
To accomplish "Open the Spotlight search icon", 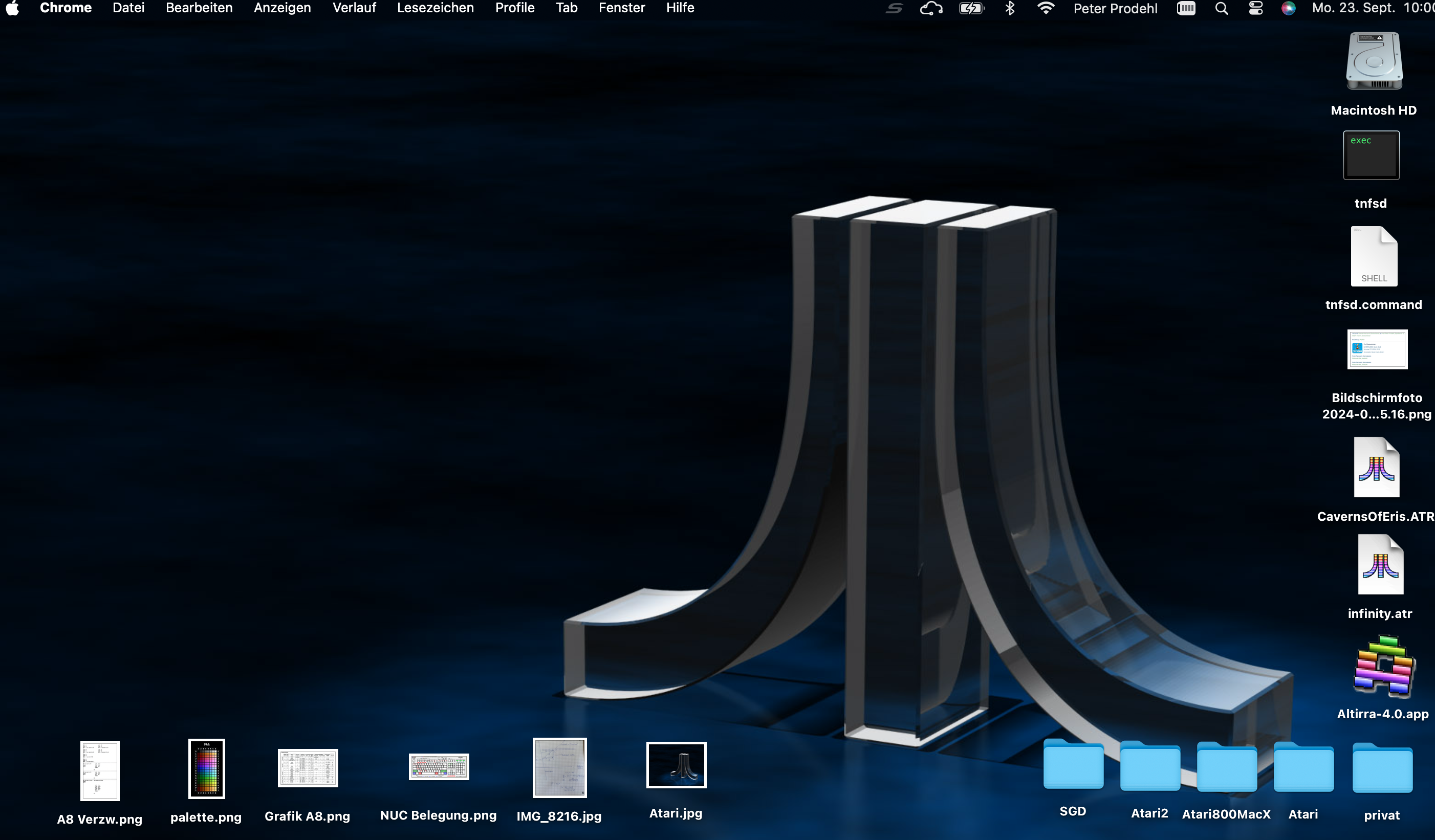I will (x=1221, y=9).
